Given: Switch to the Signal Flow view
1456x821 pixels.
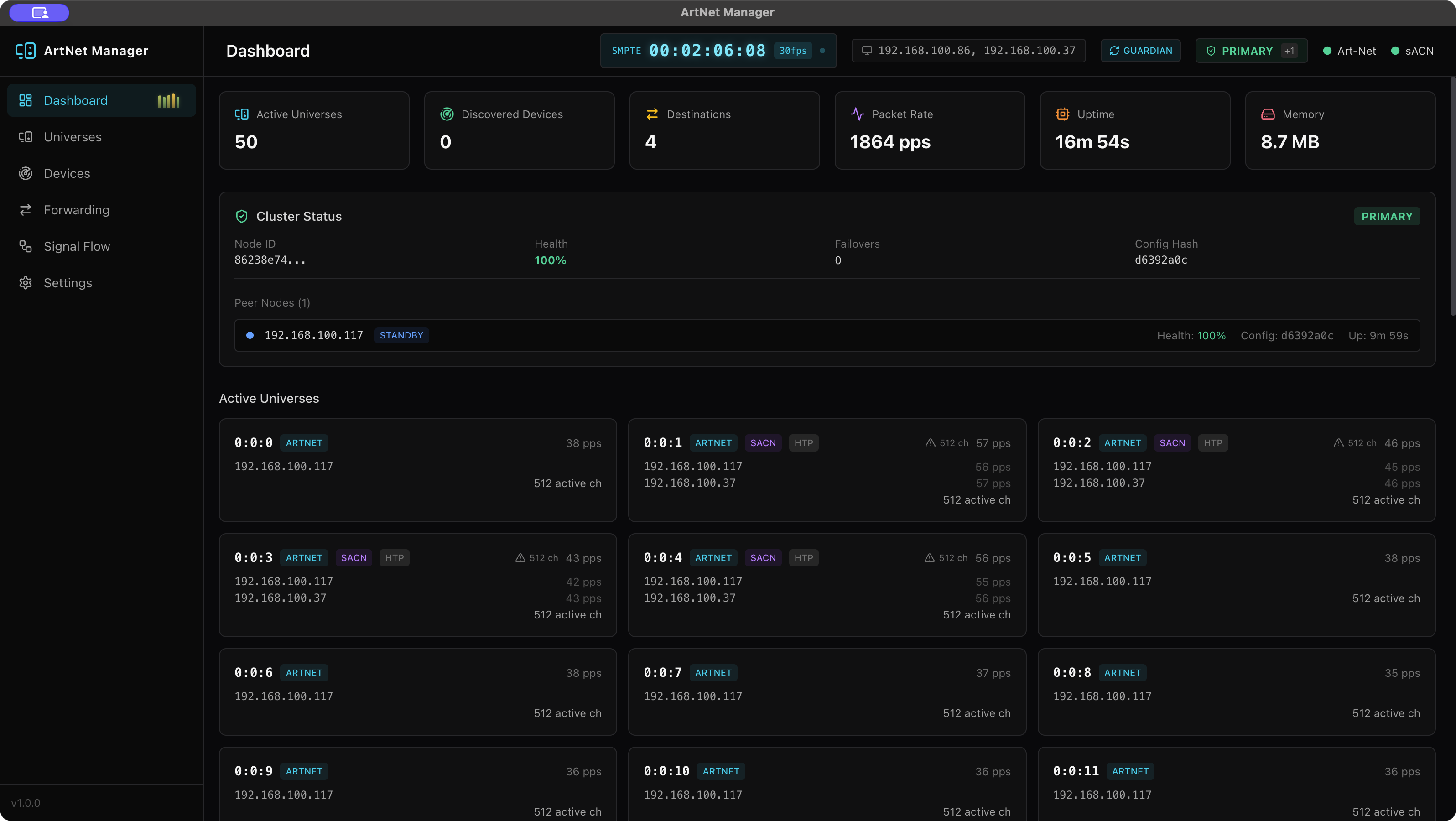Looking at the screenshot, I should pos(102,246).
